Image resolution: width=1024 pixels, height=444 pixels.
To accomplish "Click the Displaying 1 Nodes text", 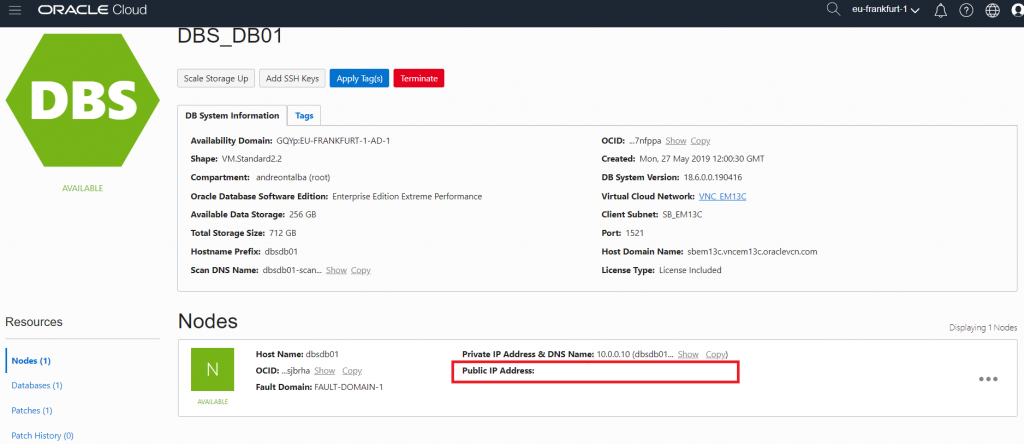I will (983, 328).
